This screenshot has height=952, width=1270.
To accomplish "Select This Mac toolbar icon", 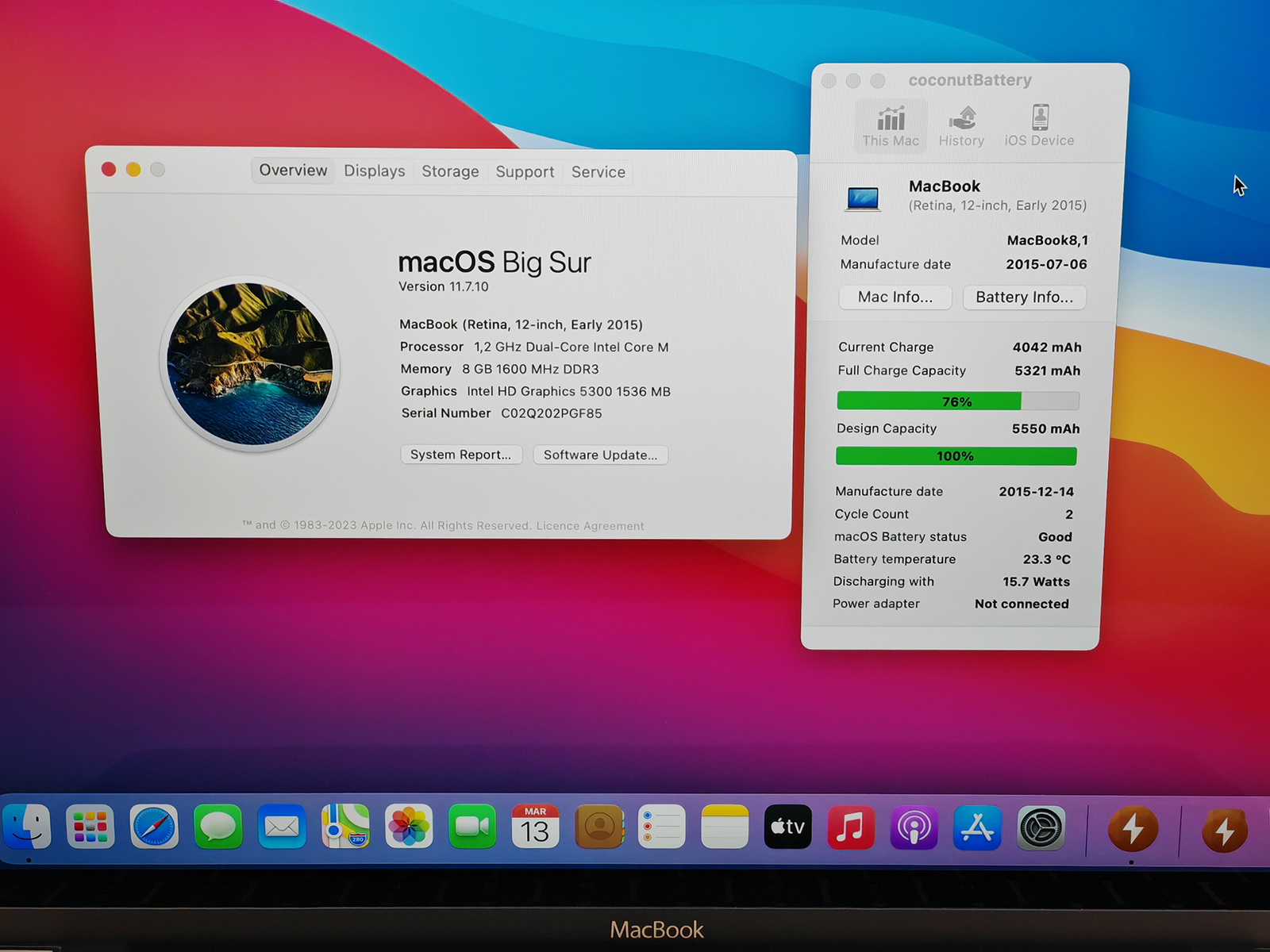I will pos(891,126).
